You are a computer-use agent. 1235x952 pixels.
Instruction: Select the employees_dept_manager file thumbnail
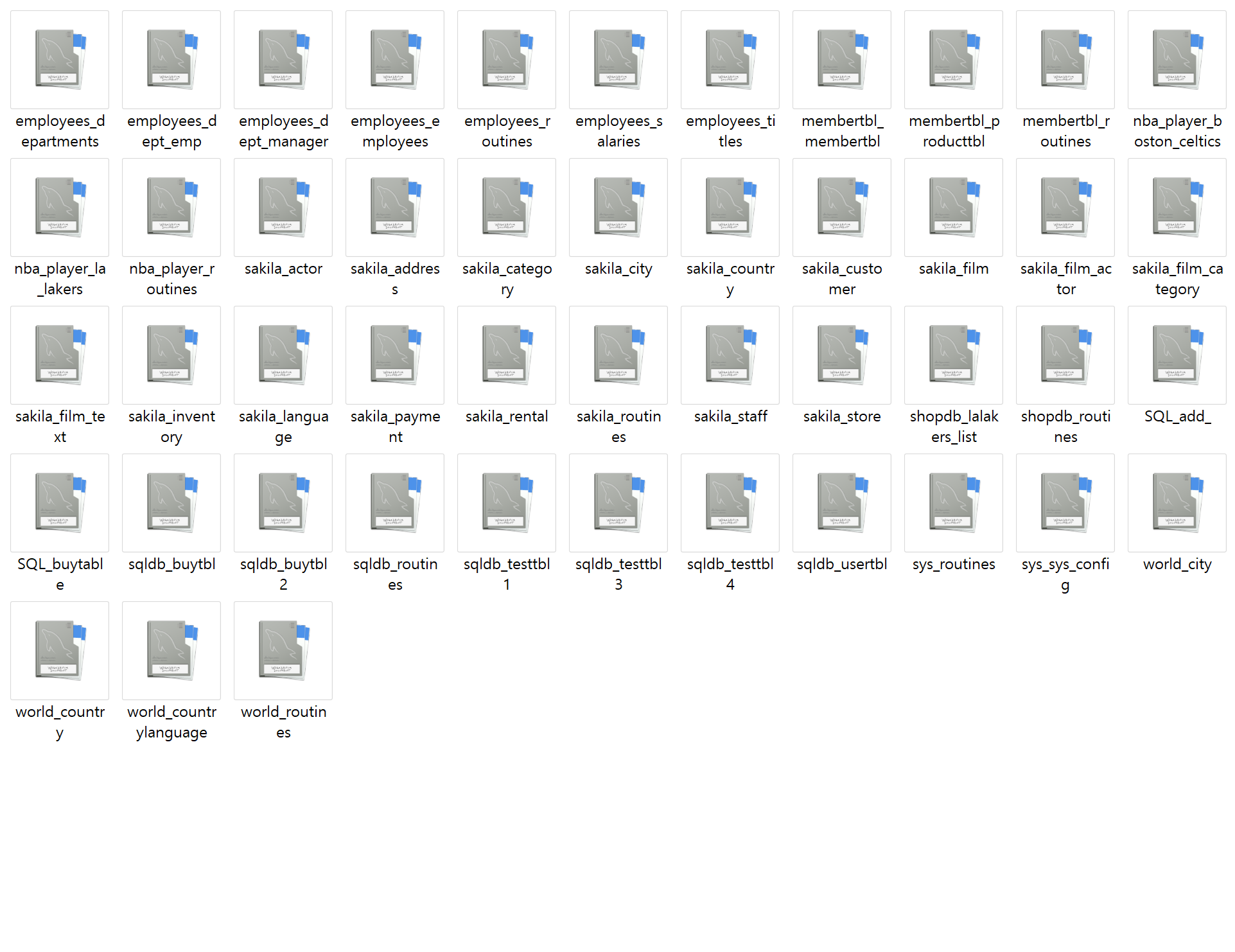tap(283, 59)
